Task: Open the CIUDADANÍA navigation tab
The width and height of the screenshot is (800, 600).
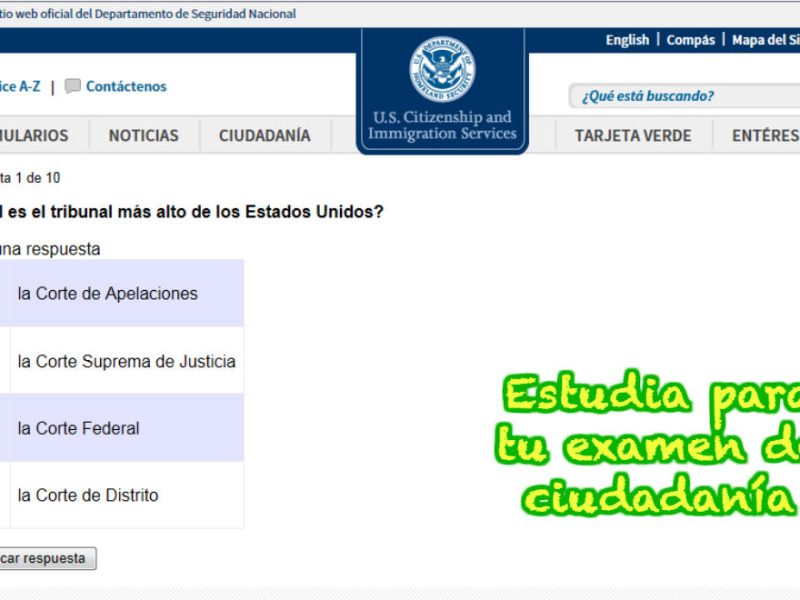Action: (x=263, y=135)
